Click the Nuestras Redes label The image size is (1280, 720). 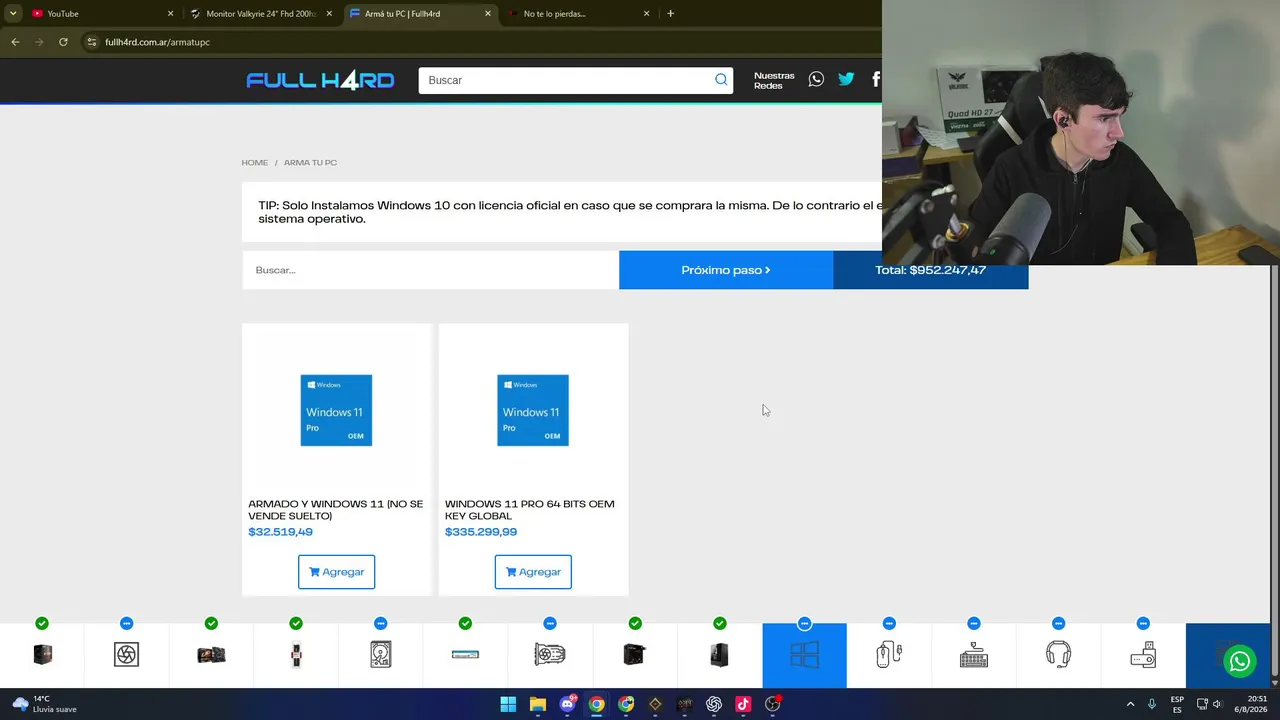(x=774, y=80)
